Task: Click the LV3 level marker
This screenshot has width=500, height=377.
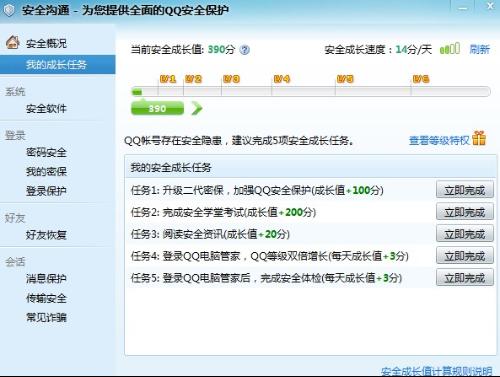Action: coord(231,79)
